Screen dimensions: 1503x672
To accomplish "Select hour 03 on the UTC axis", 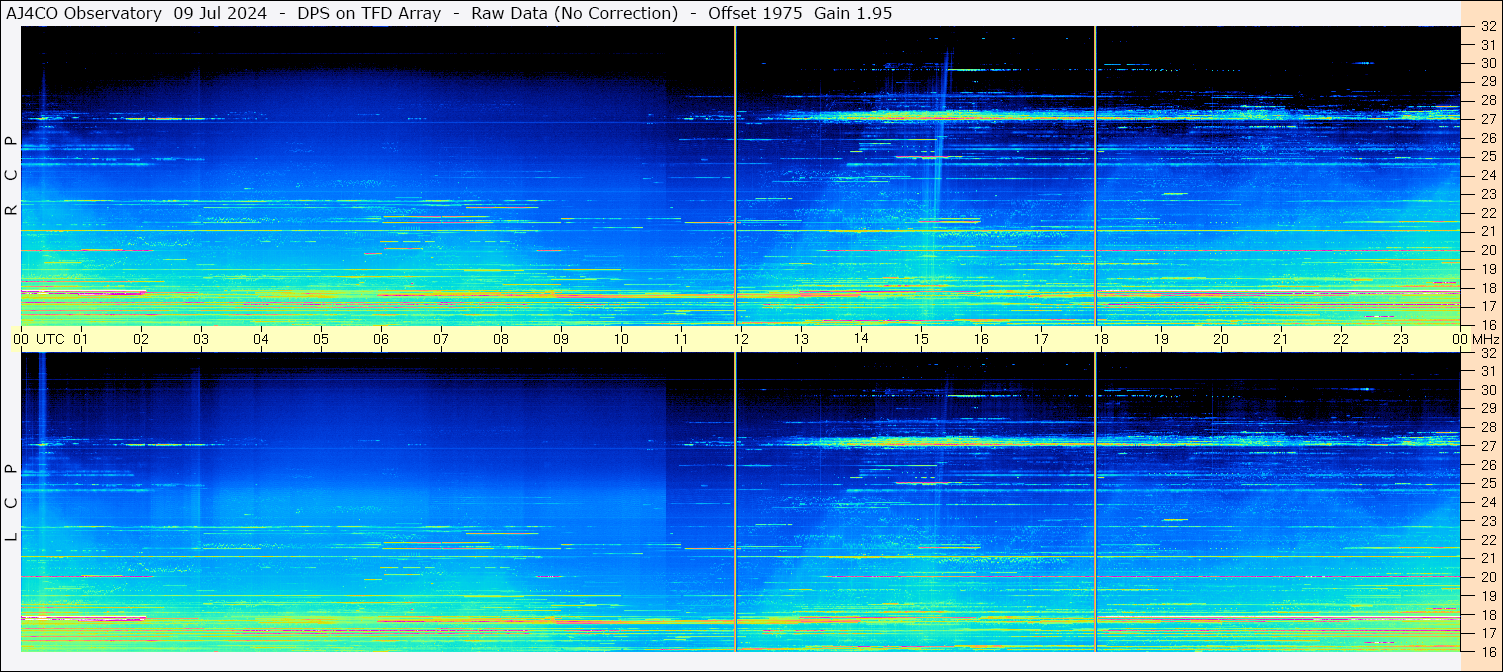I will [201, 339].
